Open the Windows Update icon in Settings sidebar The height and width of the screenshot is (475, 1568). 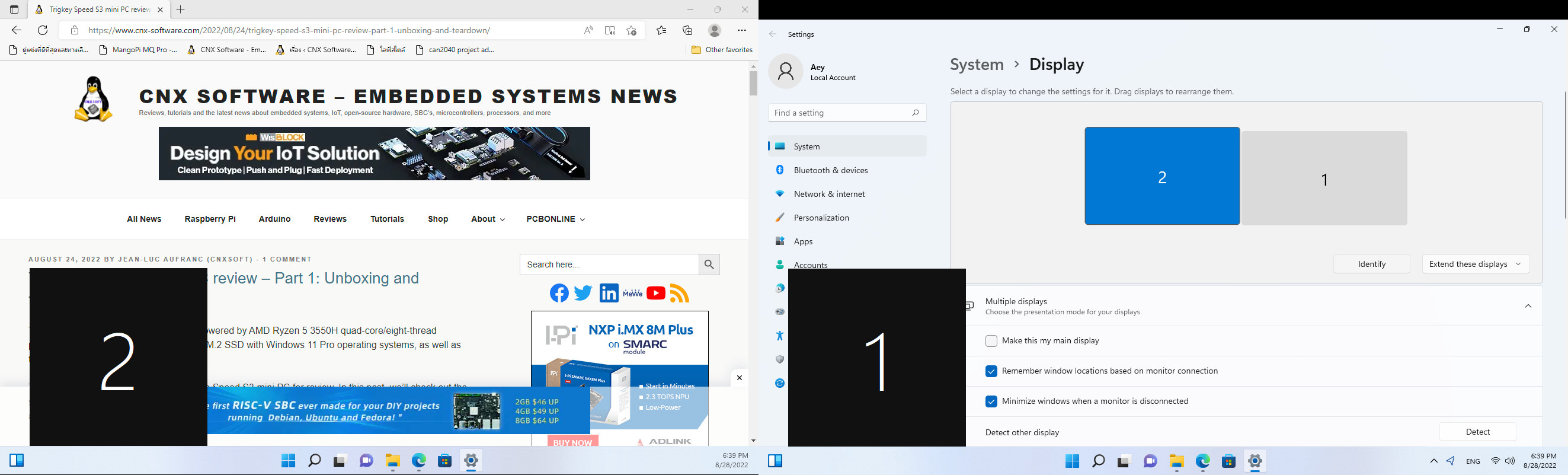click(780, 384)
